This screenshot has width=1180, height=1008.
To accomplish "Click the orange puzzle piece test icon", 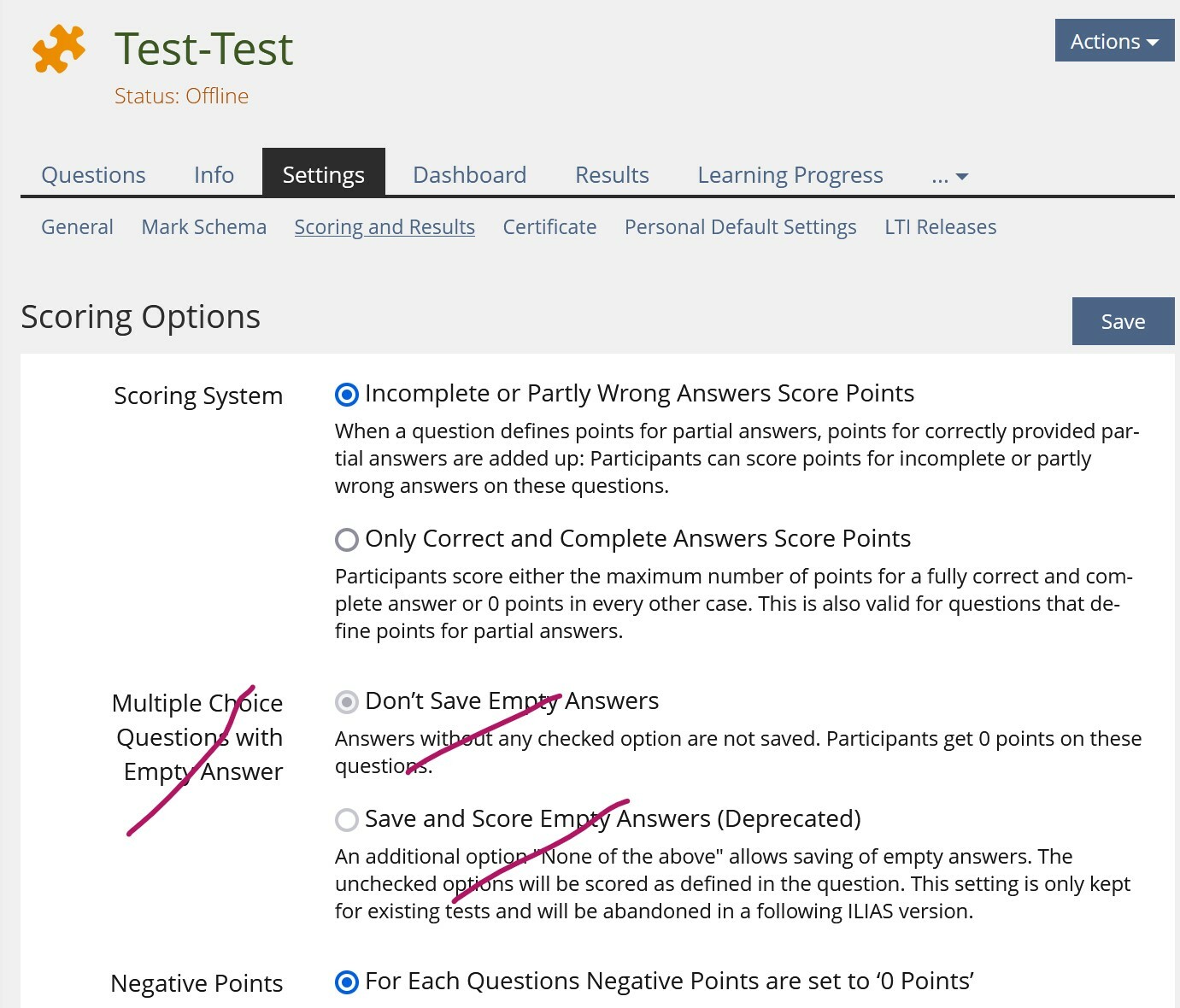I will coord(59,49).
